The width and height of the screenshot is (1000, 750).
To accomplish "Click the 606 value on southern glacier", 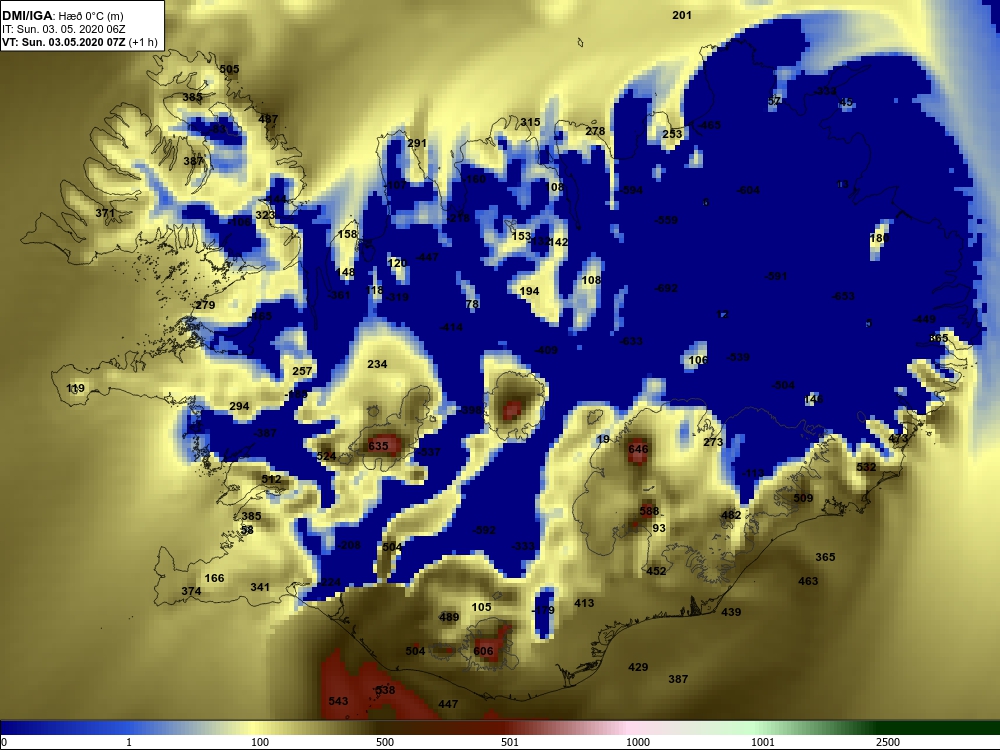I will coord(483,651).
